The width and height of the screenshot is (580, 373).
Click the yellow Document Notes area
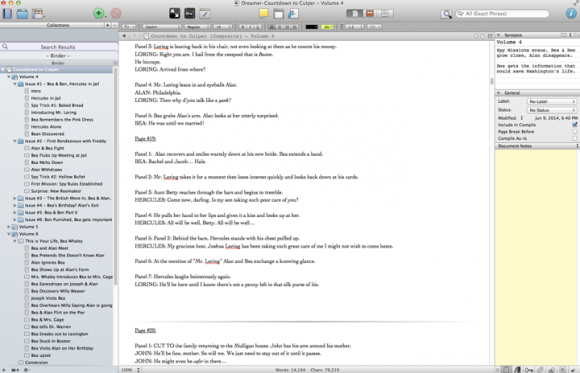point(536,257)
